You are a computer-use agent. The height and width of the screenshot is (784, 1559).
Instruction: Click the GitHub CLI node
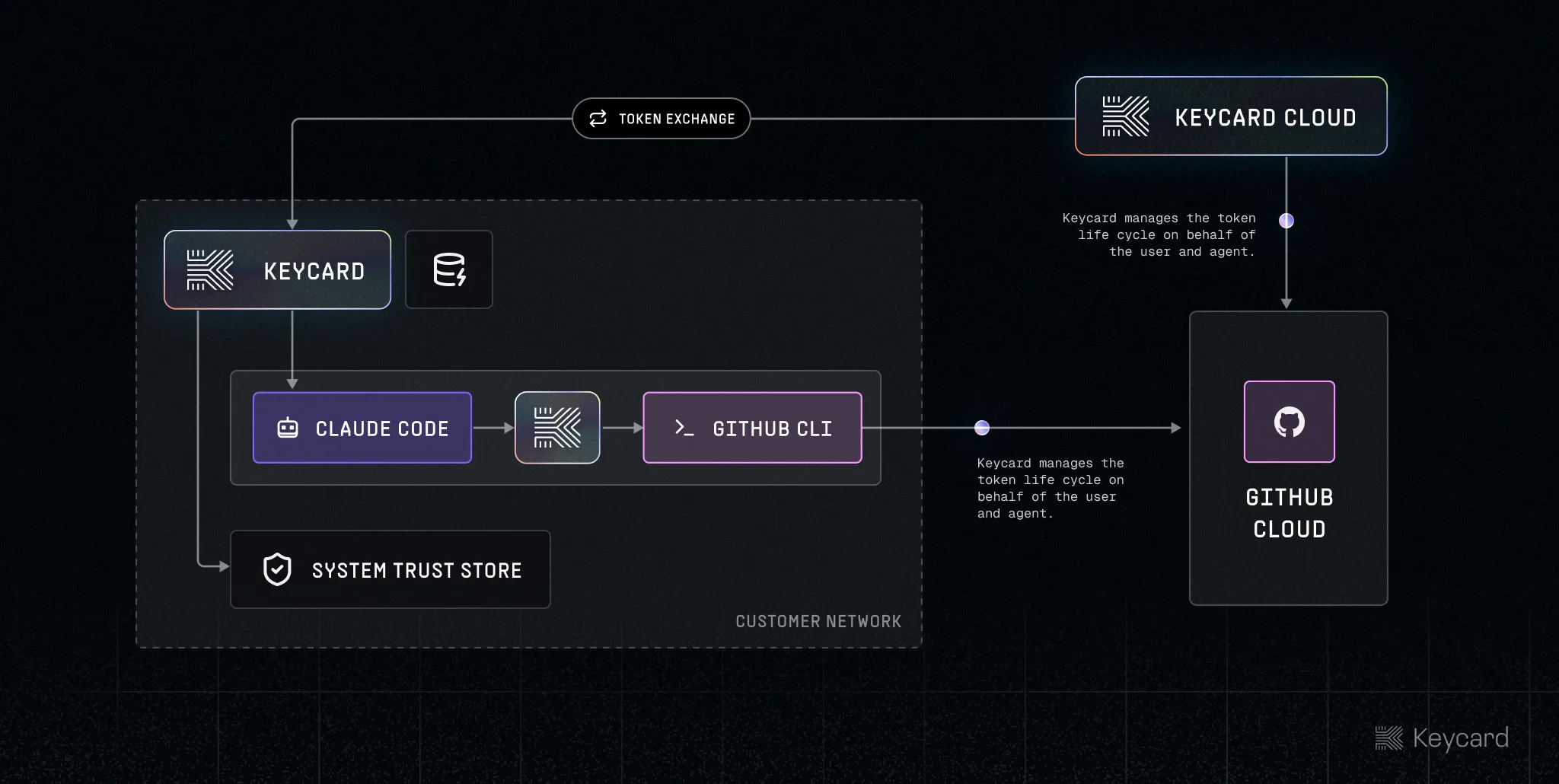point(752,428)
